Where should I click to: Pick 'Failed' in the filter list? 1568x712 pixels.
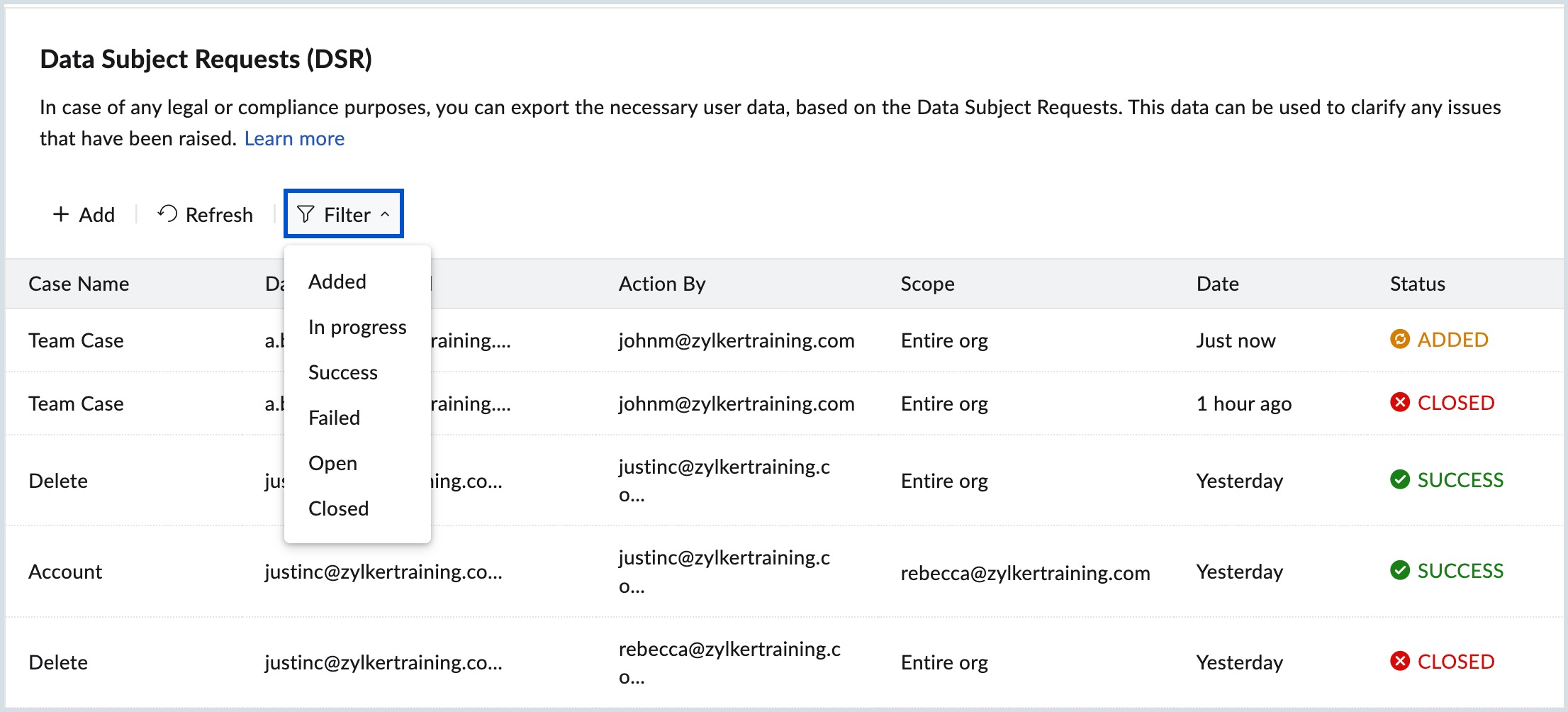(x=335, y=418)
